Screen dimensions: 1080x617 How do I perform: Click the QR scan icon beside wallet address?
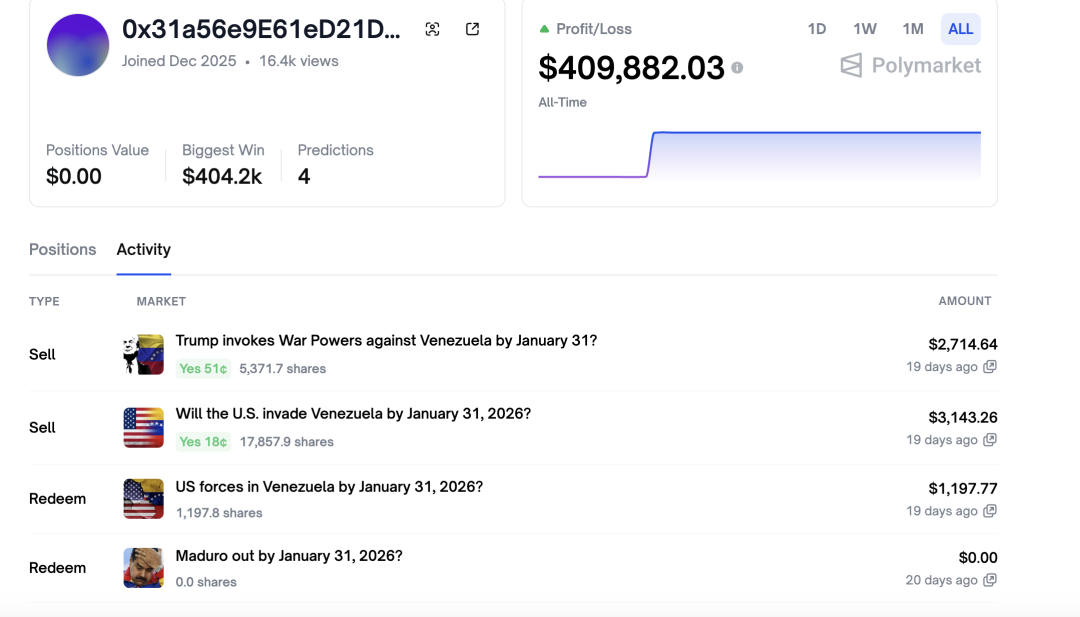(432, 29)
